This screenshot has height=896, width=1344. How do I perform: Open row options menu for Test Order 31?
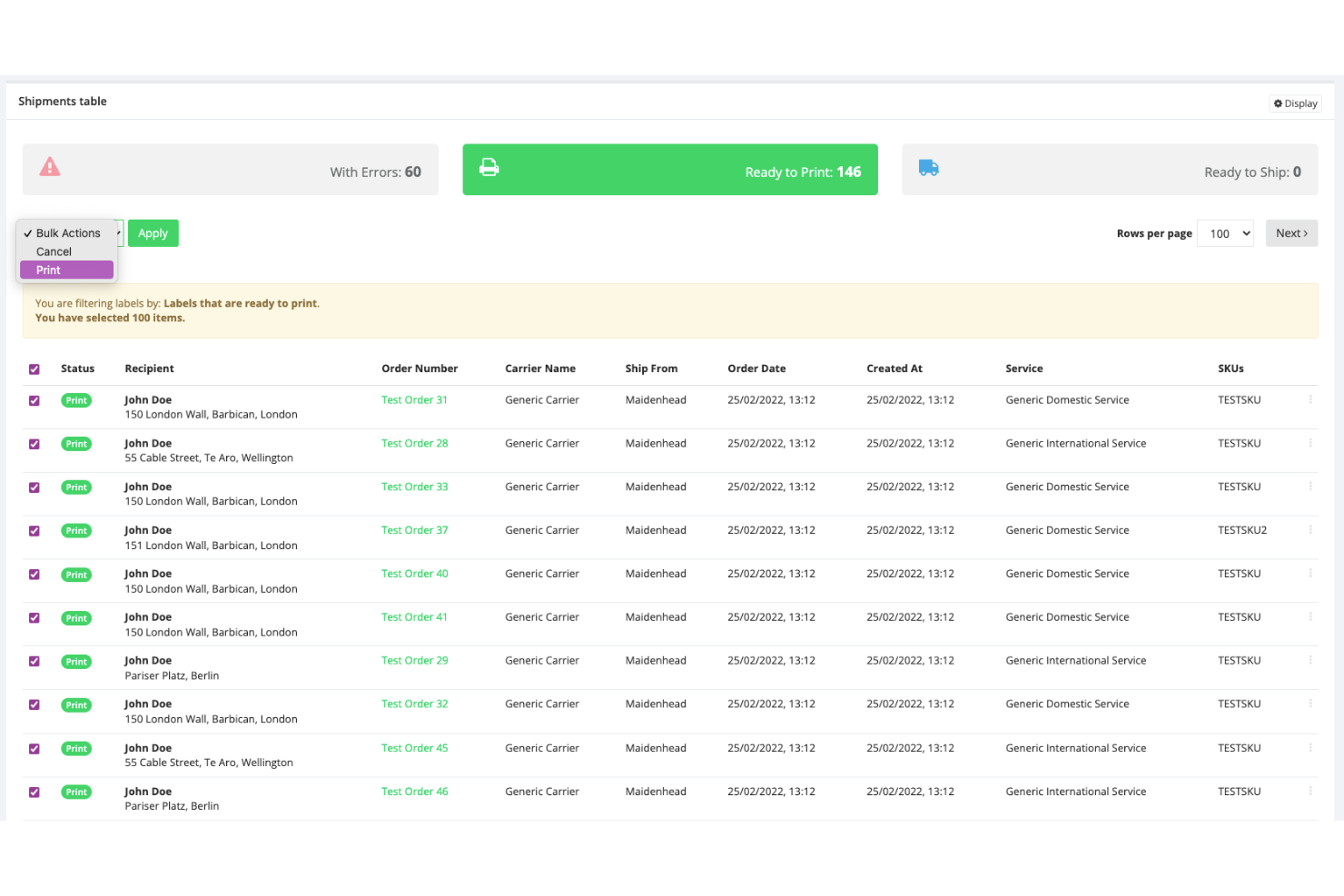(1310, 399)
